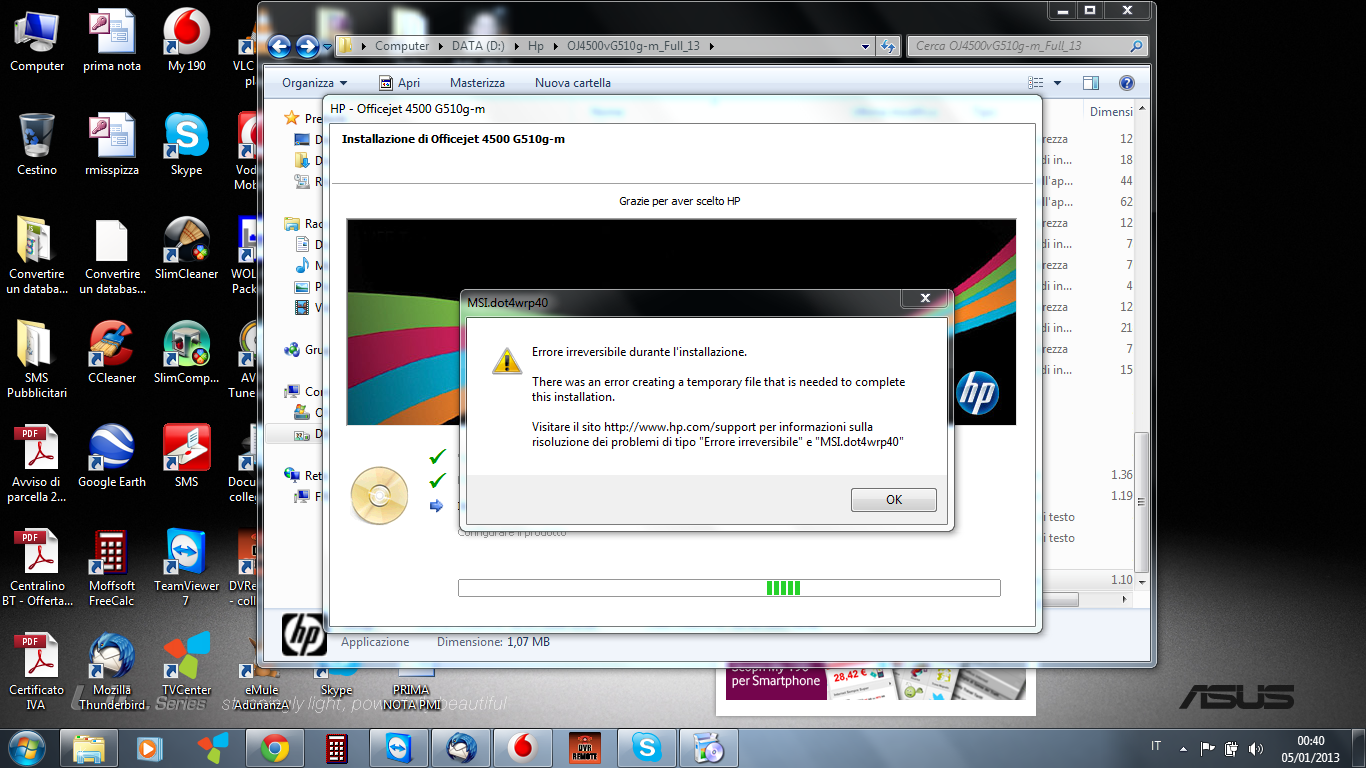
Task: Open the recent pages dropdown beside Forward
Action: (326, 47)
